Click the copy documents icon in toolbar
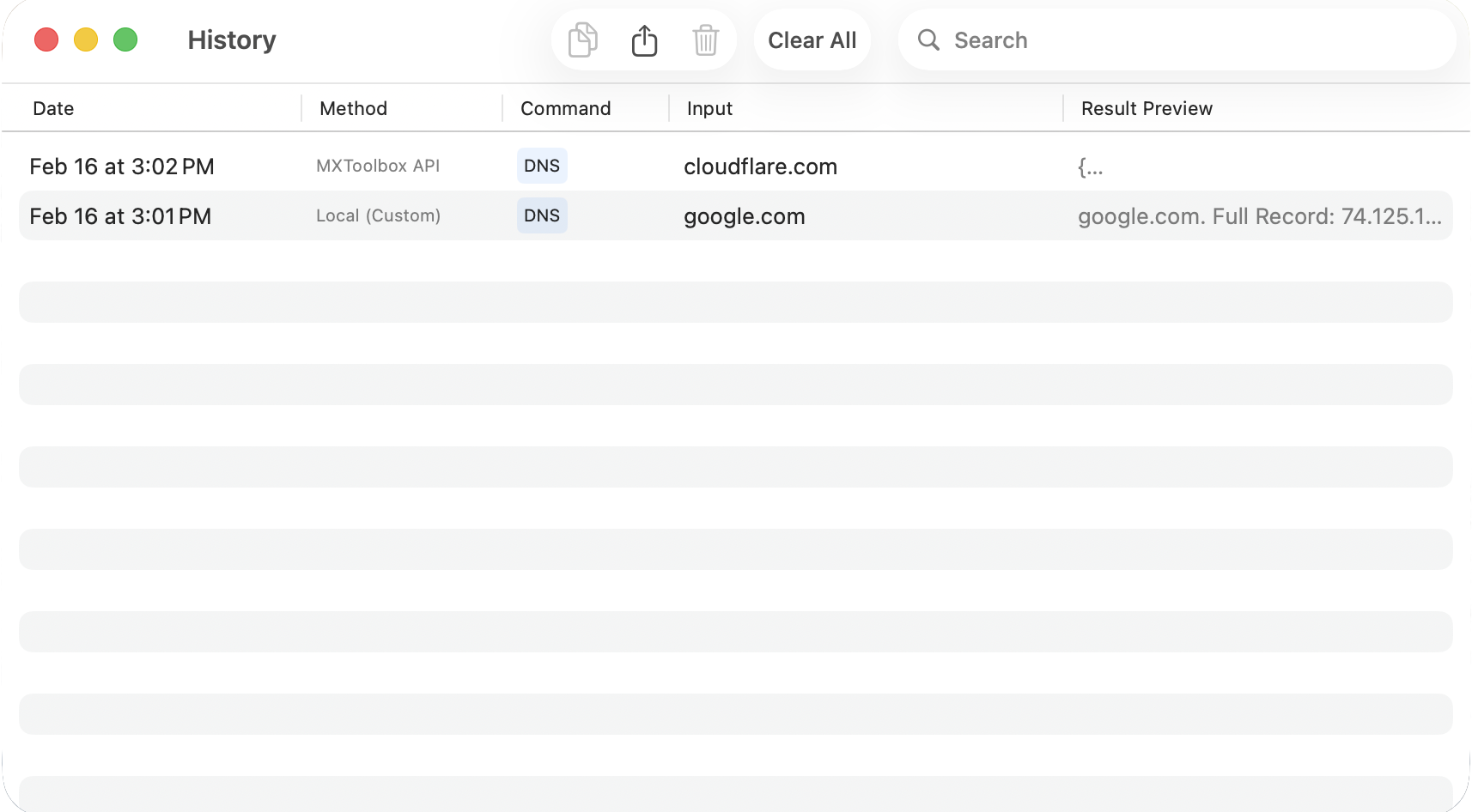Screen dimensions: 1472x812 point(582,40)
